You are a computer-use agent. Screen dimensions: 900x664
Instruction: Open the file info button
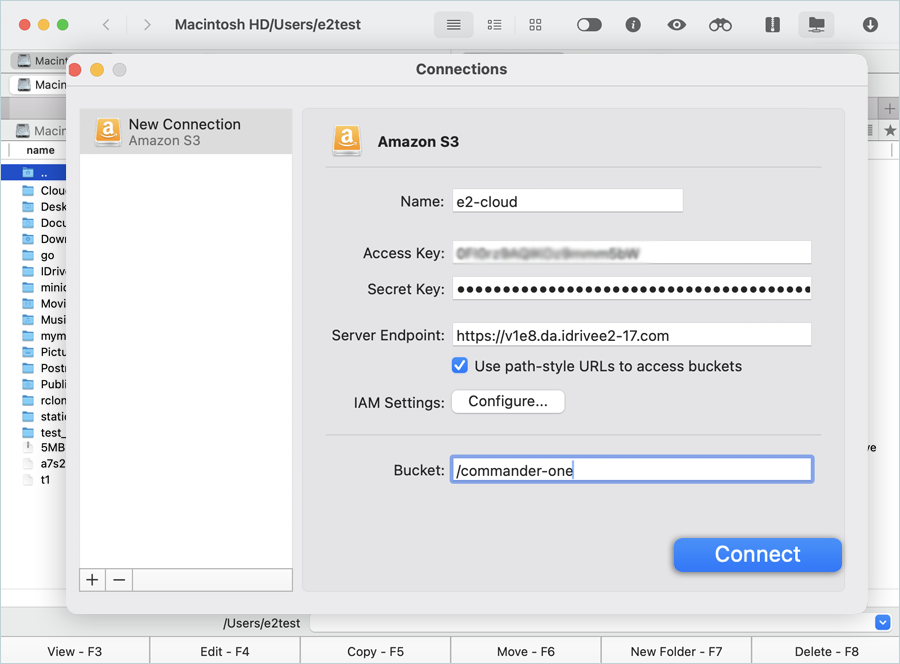633,25
